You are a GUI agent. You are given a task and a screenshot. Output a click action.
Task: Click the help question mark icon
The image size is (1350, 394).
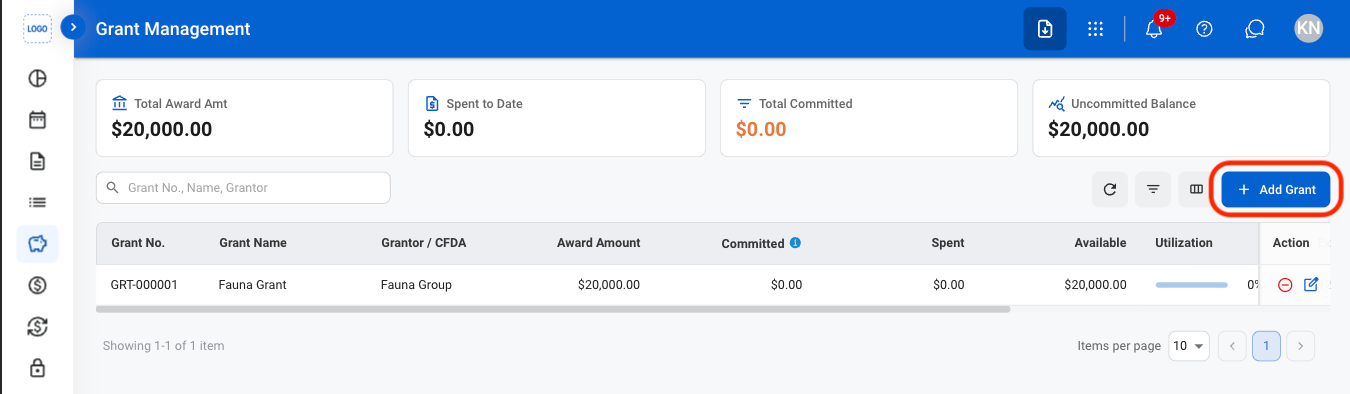point(1204,29)
